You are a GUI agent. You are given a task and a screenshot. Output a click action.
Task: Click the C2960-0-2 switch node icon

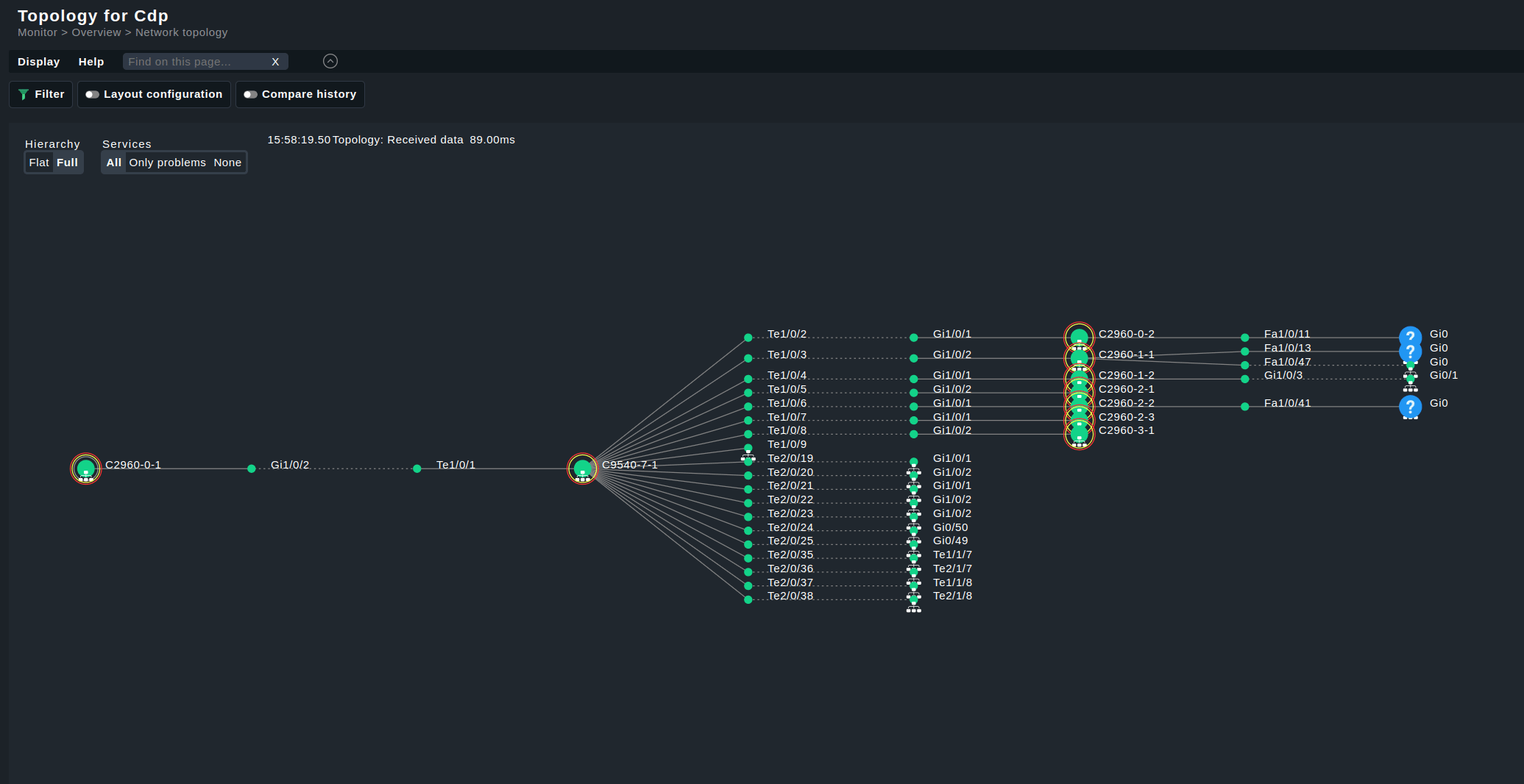(1079, 337)
